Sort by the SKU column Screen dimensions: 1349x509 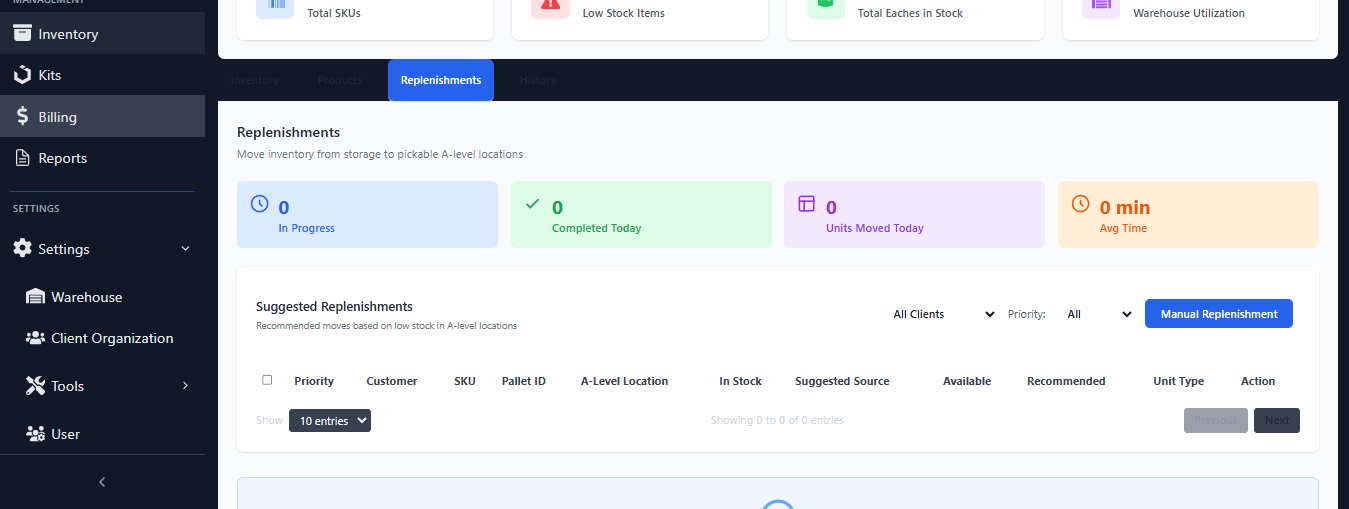tap(465, 381)
